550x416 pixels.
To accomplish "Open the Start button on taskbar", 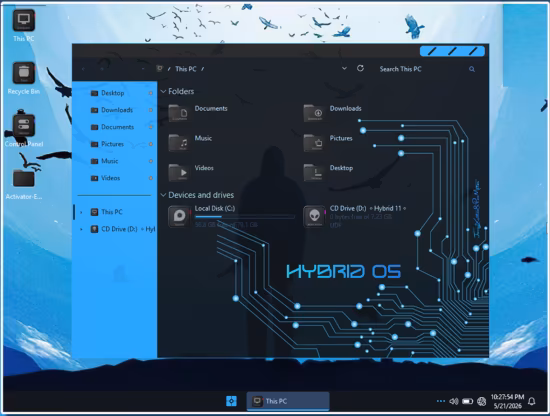I will pyautogui.click(x=232, y=401).
